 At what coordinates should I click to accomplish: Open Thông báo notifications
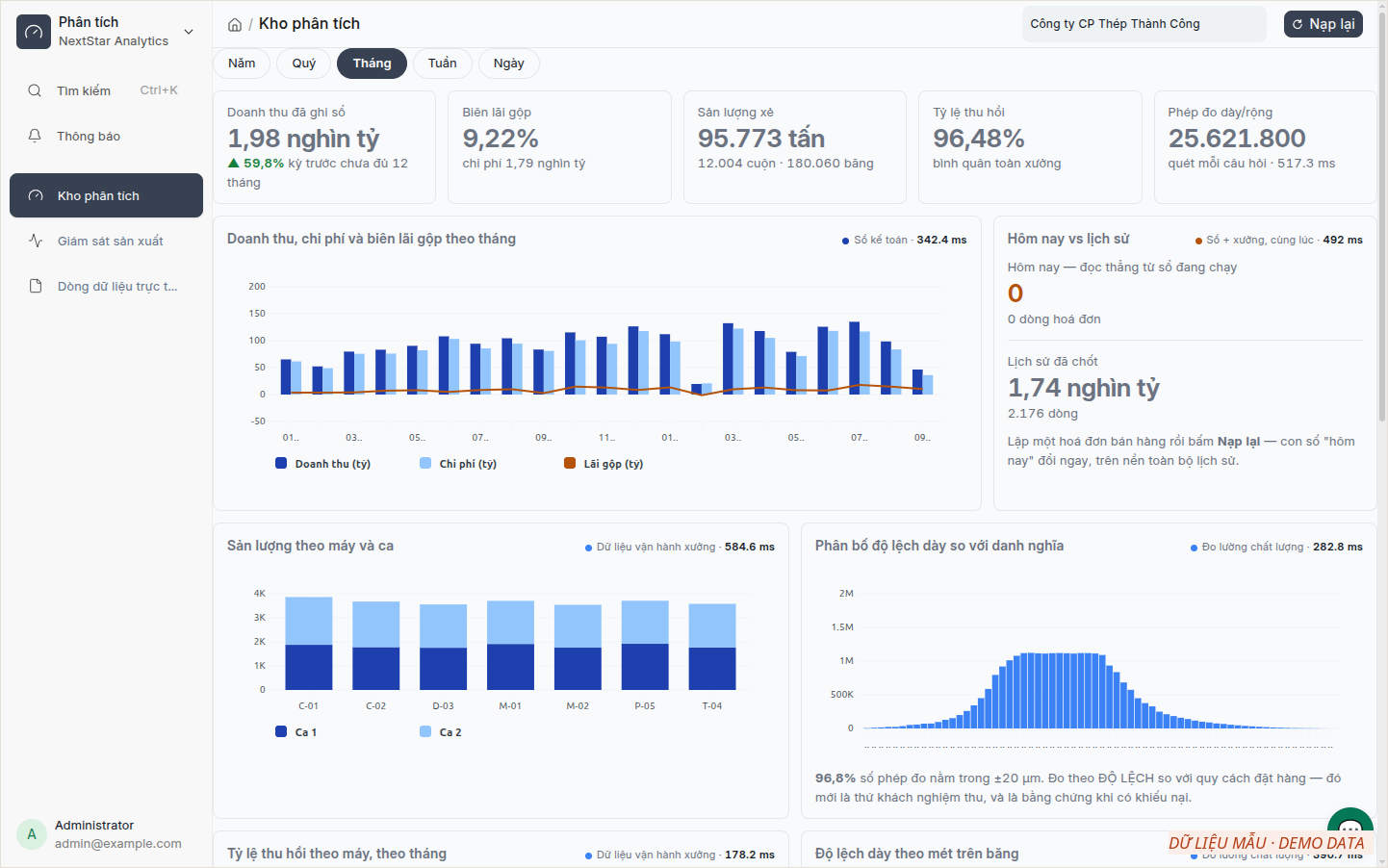coord(106,136)
